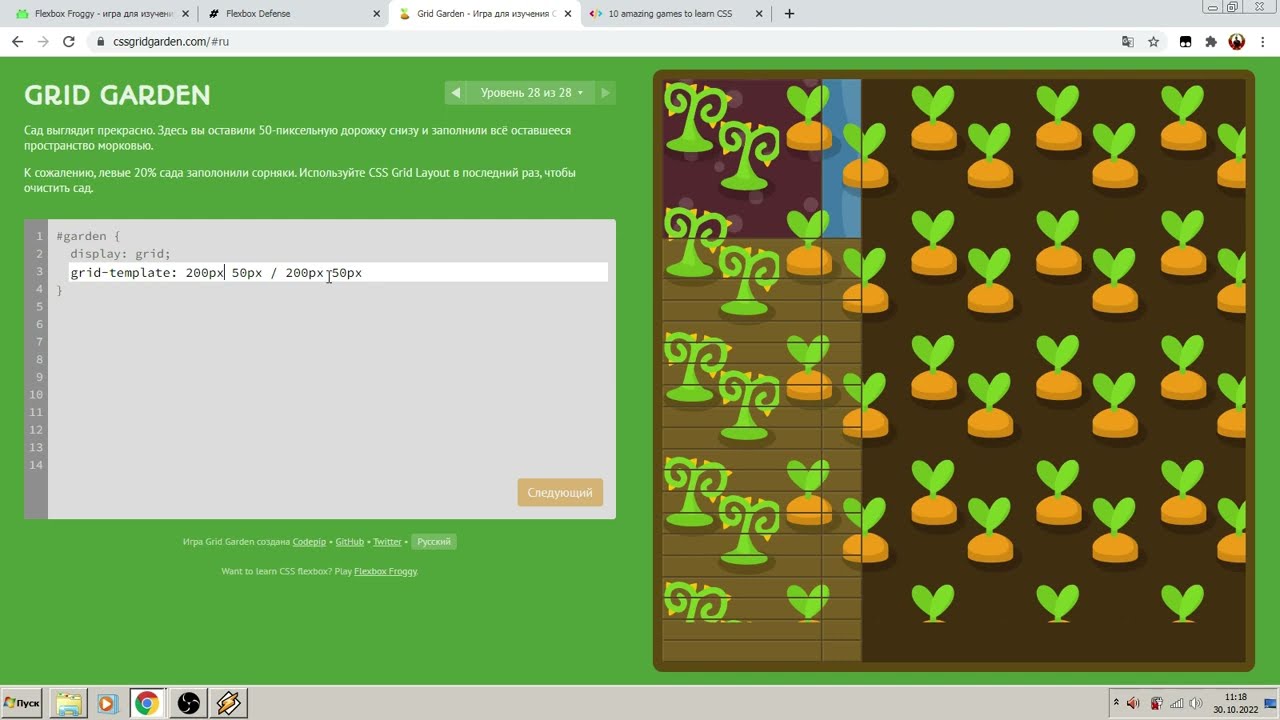The width and height of the screenshot is (1280, 720).
Task: Open the Chrome profile avatar
Action: (x=1237, y=42)
